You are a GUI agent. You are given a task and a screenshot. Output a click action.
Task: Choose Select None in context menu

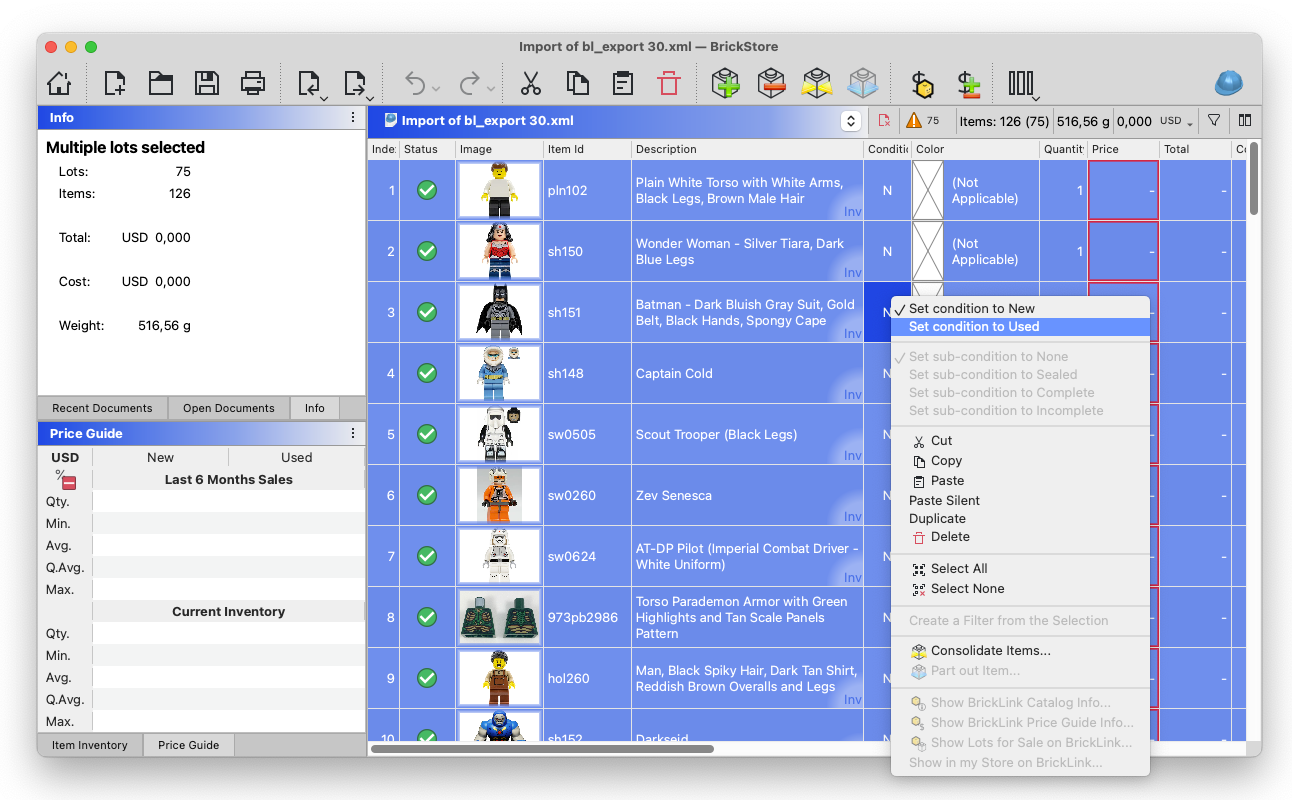(x=1020, y=589)
